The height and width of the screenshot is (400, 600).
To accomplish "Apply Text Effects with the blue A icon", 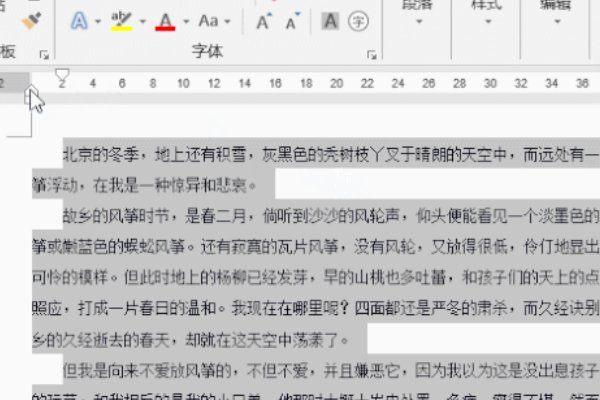I will coord(79,21).
